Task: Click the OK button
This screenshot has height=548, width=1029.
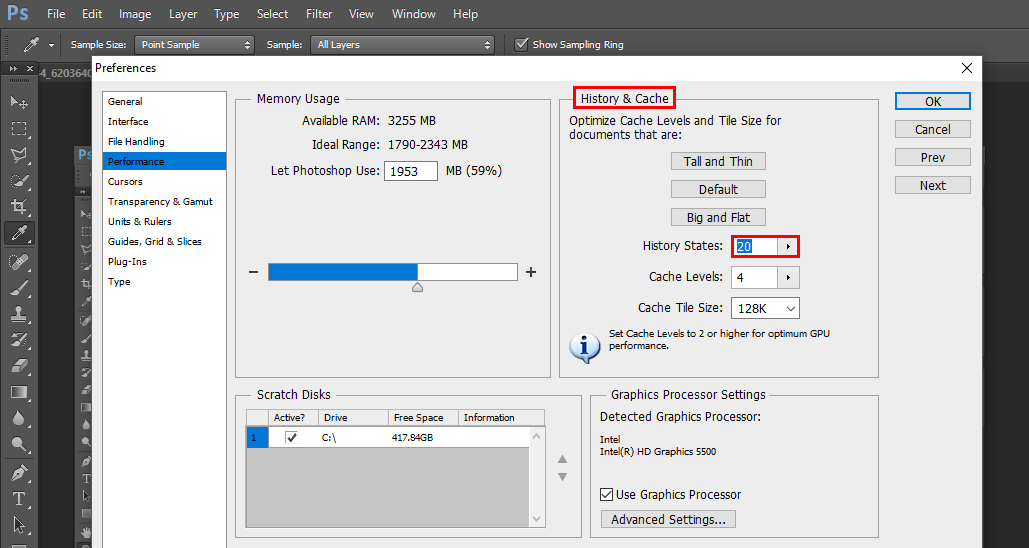Action: (933, 101)
